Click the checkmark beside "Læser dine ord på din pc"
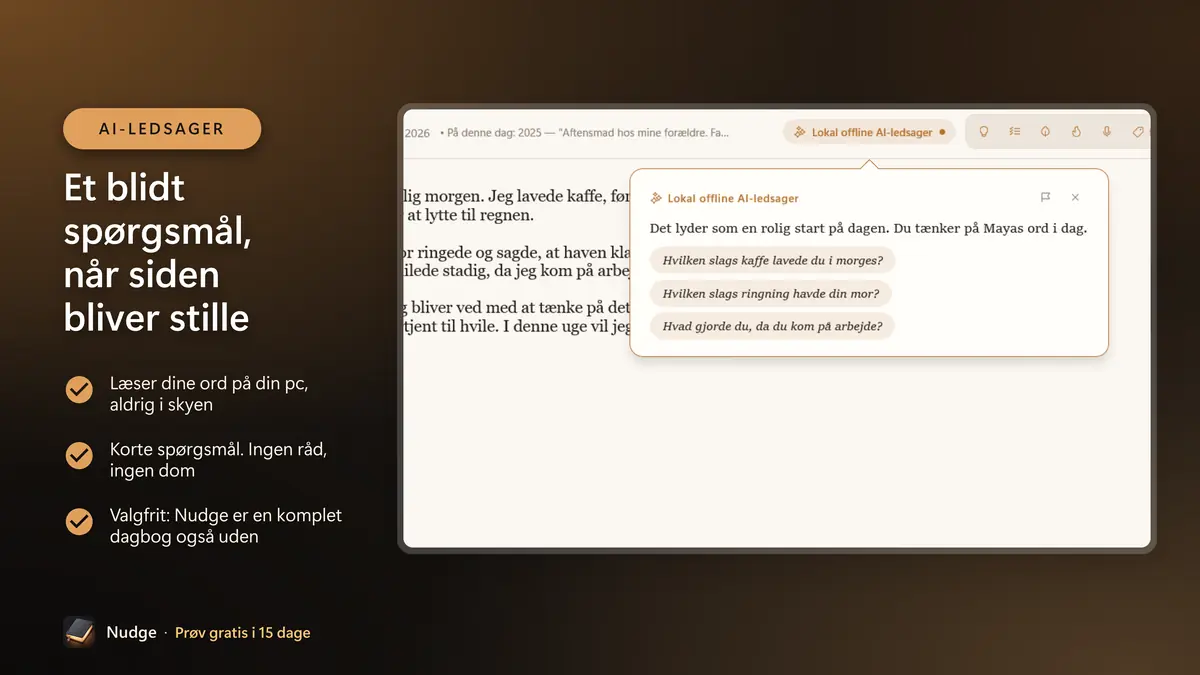The image size is (1200, 675). point(79,389)
